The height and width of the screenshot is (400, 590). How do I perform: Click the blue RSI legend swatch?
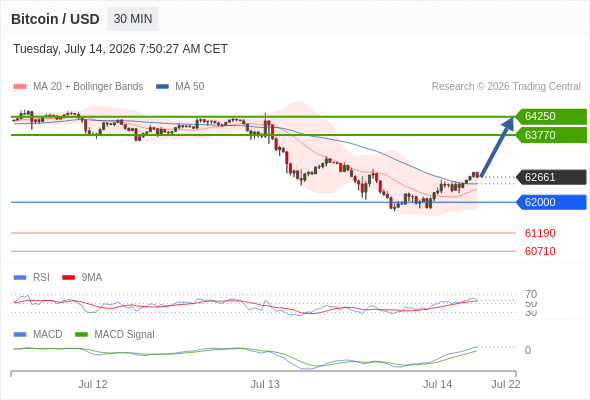pos(20,278)
